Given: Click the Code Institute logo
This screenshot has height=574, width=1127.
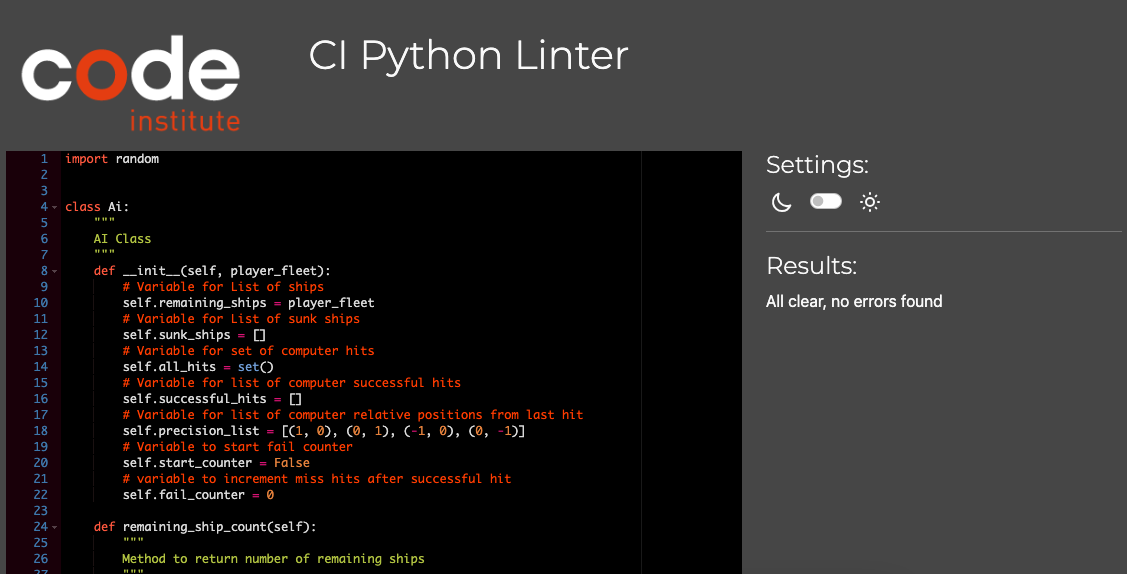Looking at the screenshot, I should pos(130,81).
